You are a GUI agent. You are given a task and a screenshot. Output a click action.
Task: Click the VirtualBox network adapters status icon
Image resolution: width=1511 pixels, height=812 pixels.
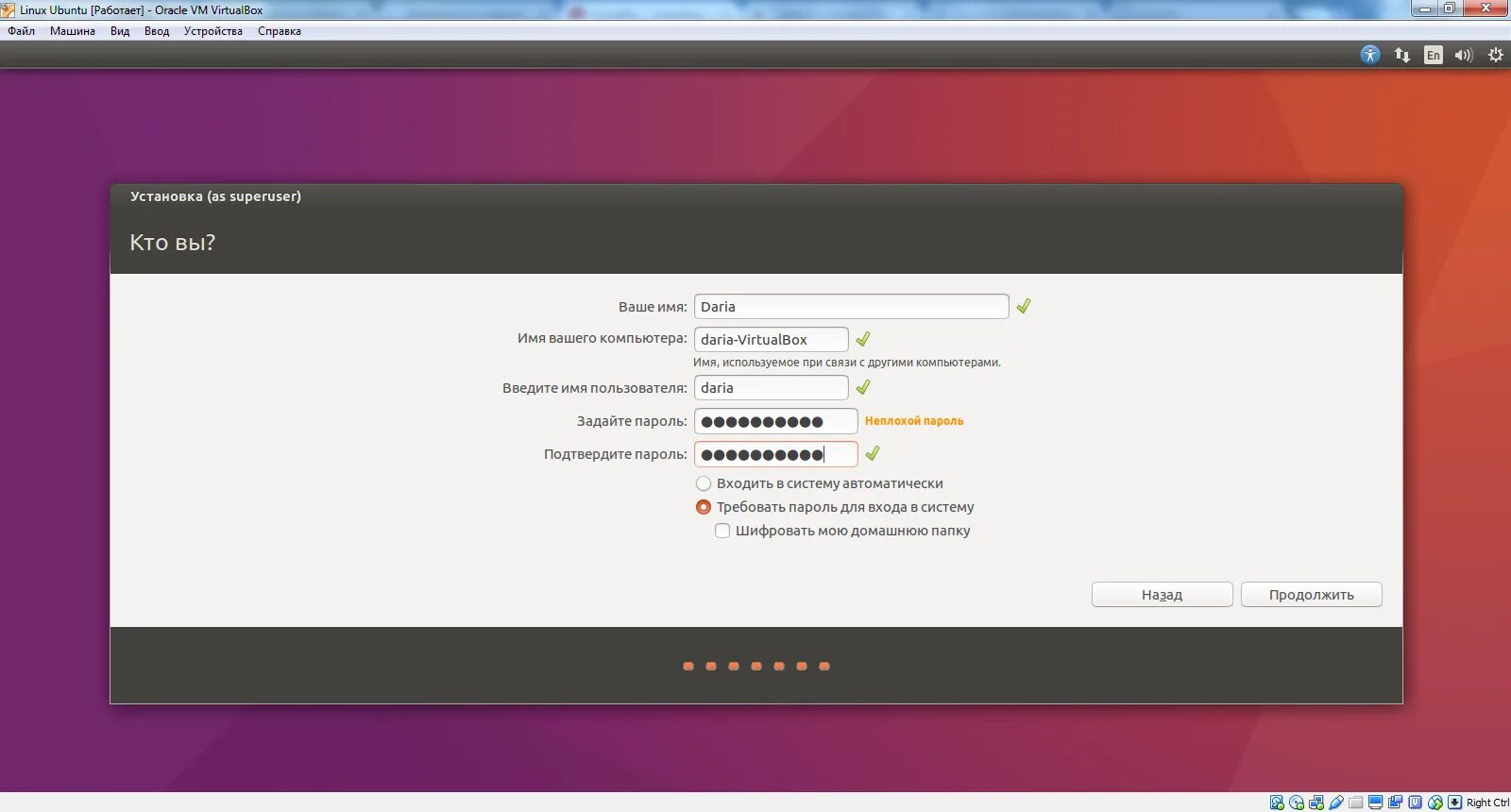pyautogui.click(x=1316, y=803)
